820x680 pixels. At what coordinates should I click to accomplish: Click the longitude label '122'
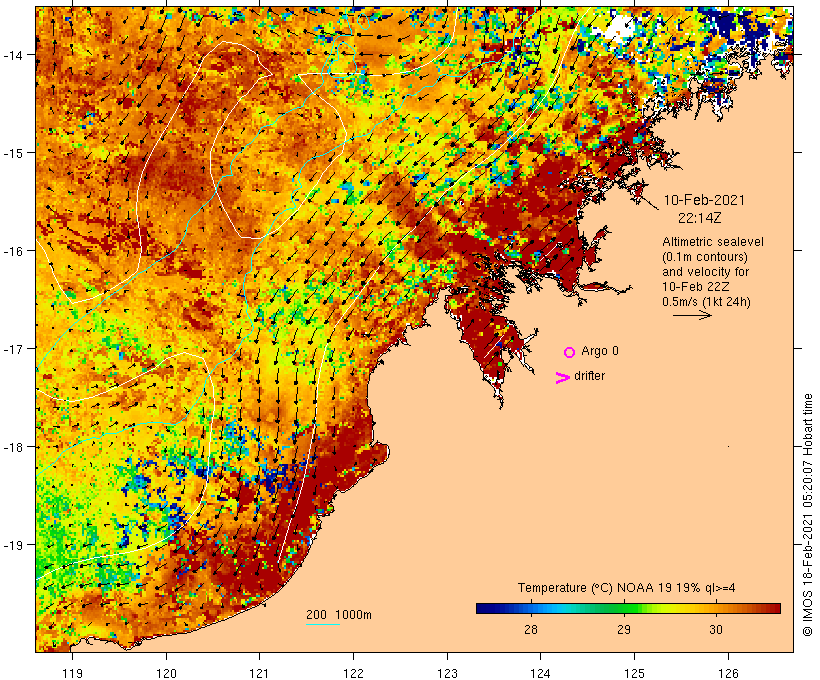(353, 673)
